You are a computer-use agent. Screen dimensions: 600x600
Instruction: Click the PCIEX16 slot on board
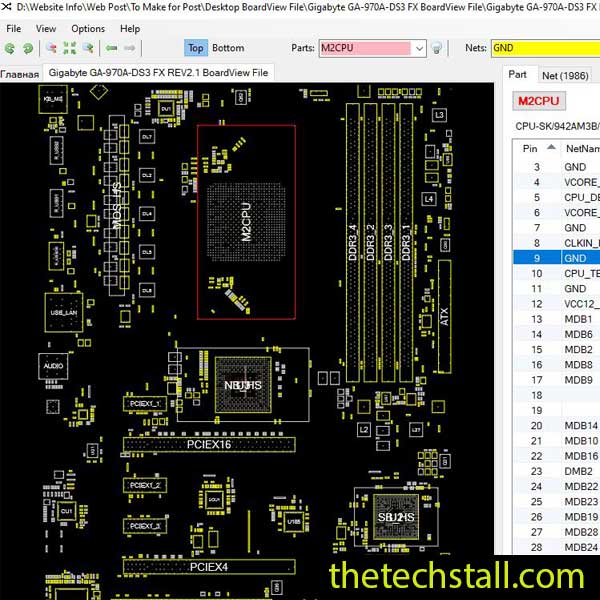click(x=209, y=444)
